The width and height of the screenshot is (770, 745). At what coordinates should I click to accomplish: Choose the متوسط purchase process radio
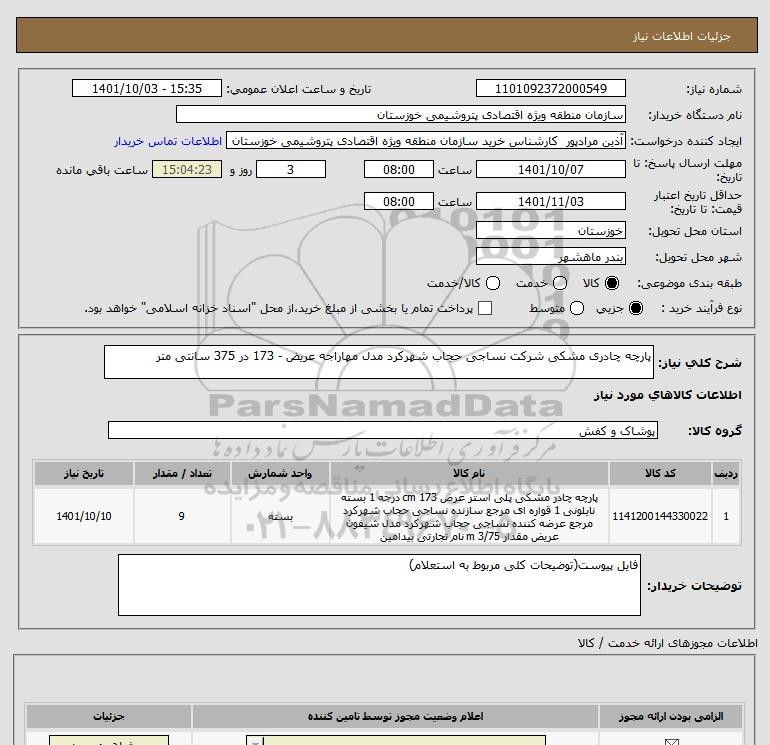[x=577, y=308]
